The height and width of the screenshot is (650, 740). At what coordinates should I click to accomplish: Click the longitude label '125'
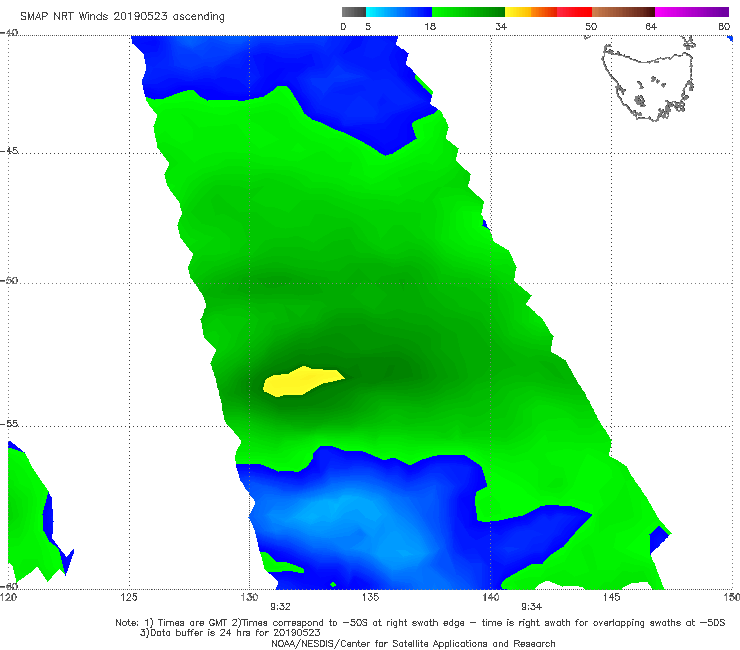[x=129, y=597]
